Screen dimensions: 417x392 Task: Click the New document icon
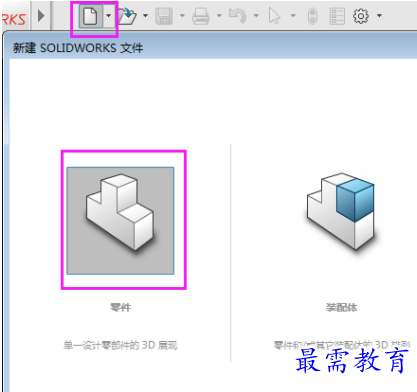(91, 16)
